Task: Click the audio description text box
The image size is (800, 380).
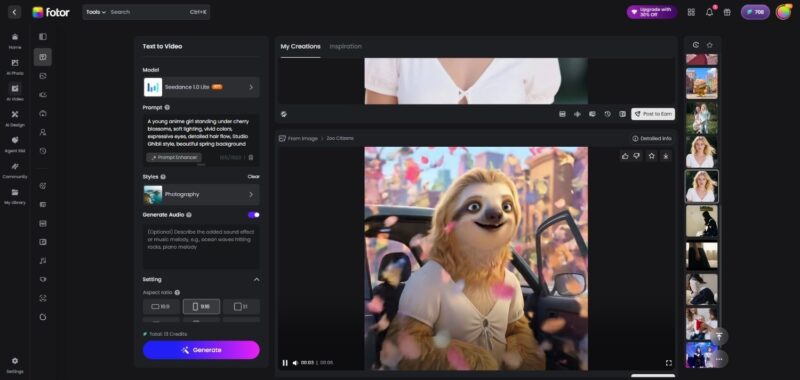Action: coord(201,247)
